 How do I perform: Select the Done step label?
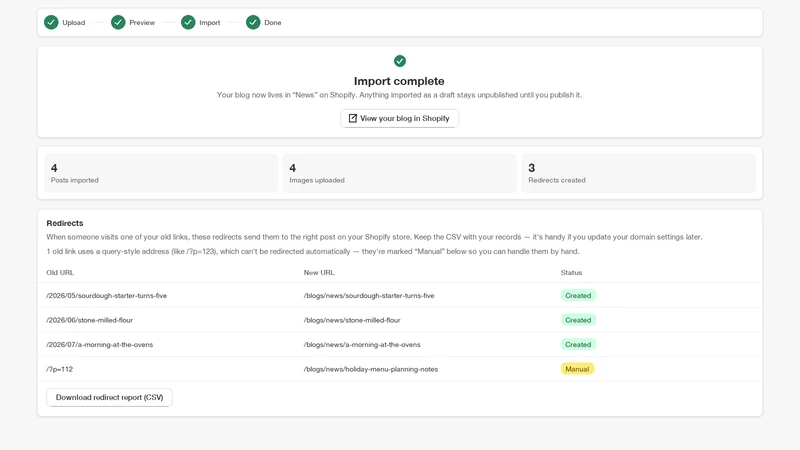(272, 22)
